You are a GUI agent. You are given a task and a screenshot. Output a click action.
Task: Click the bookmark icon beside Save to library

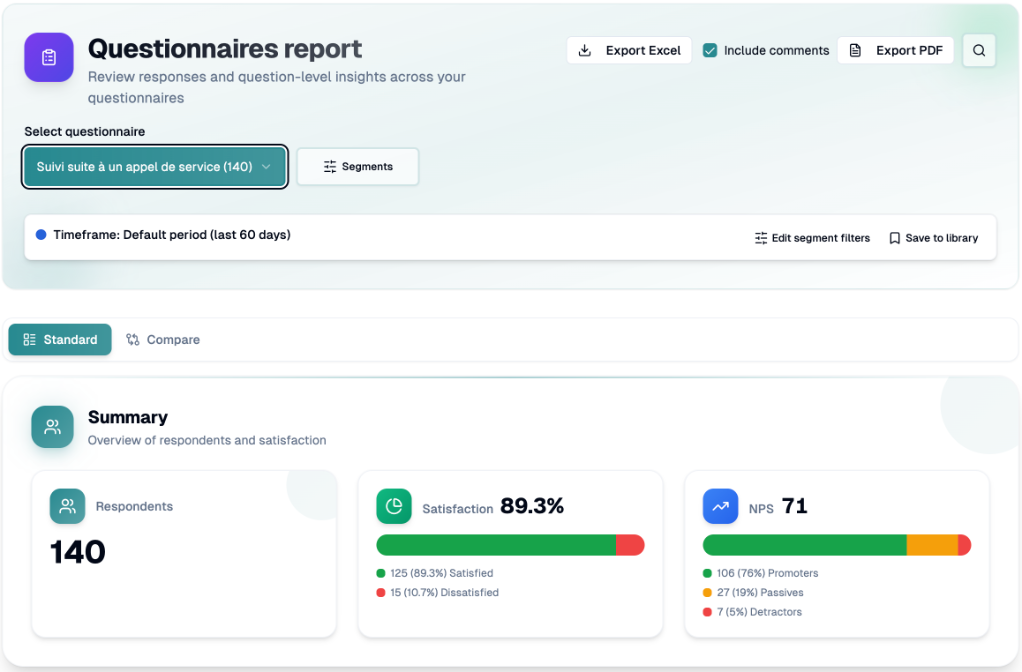895,238
